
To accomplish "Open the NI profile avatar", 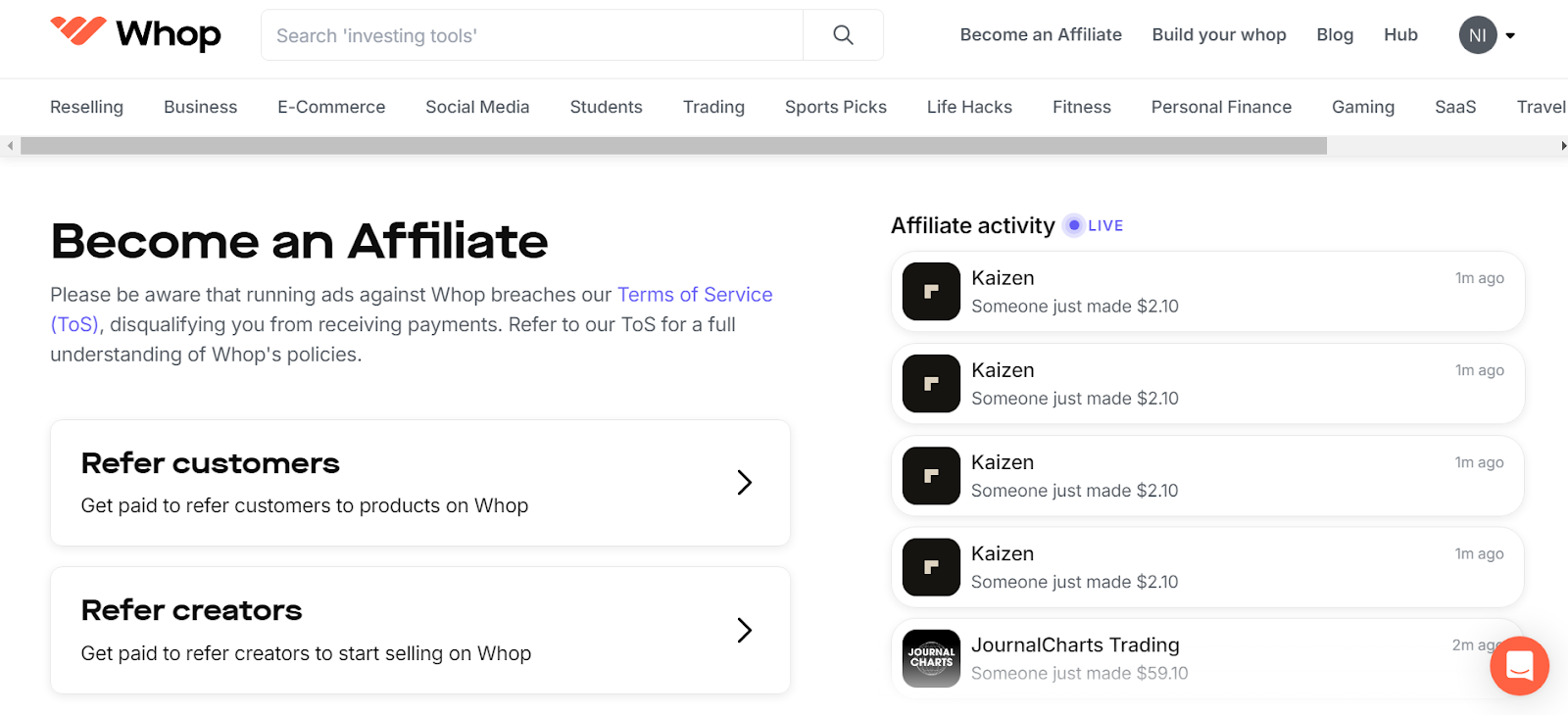I will click(x=1478, y=35).
